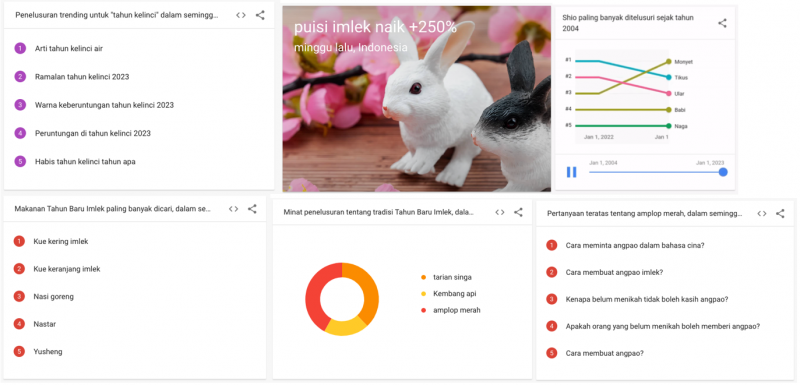Click the timeline slider handle at Jan 1, 2023
Screen dimensions: 800x385
pyautogui.click(x=723, y=172)
